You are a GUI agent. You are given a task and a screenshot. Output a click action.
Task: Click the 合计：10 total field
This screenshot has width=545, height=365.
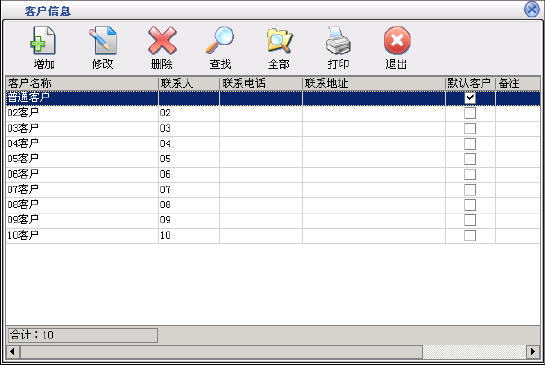tap(83, 335)
